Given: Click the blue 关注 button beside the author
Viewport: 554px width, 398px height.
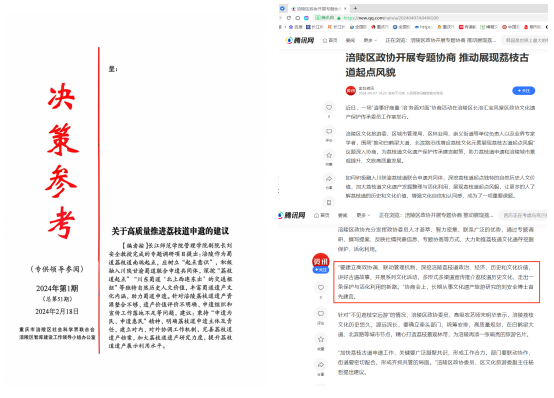Looking at the screenshot, I should [524, 91].
